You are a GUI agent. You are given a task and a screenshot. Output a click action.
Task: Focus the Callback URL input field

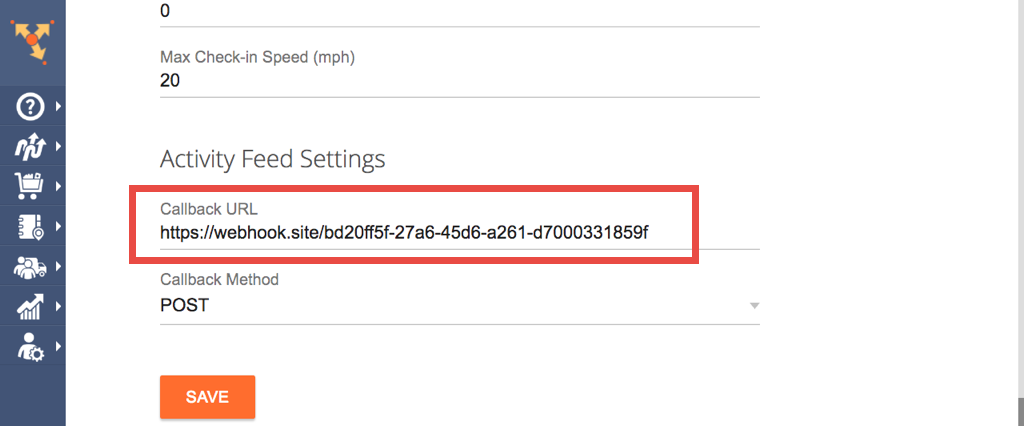[460, 232]
